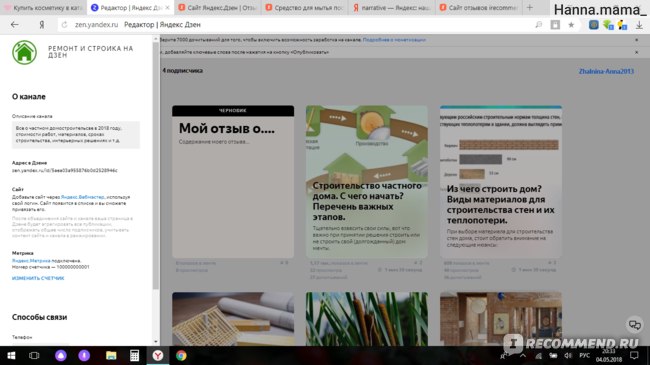
Task: Open the downloads arrow icon in toolbar
Action: click(x=639, y=25)
